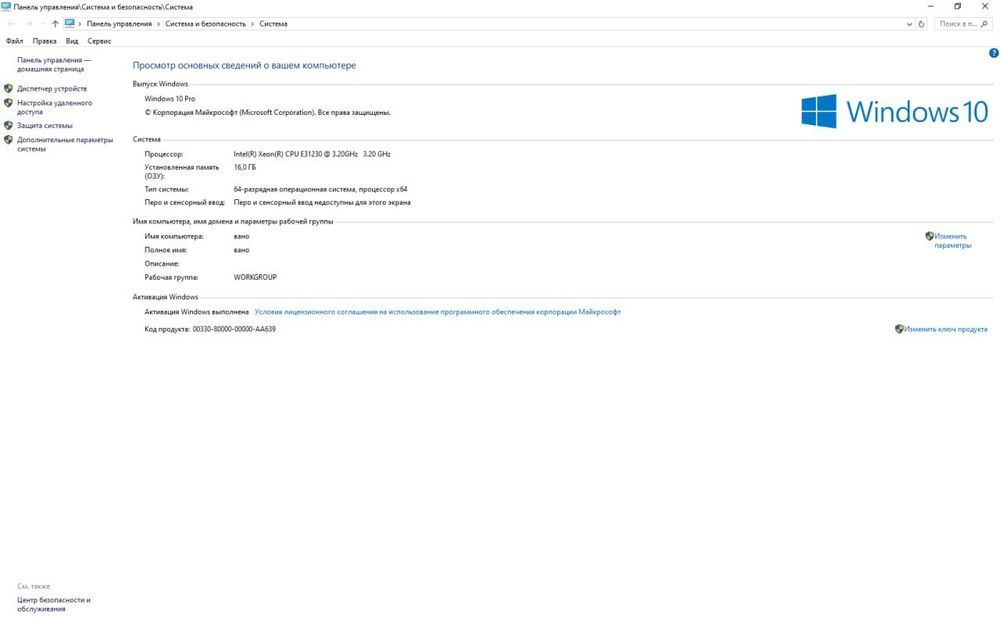Click the title bar window icon
The image size is (1000, 625).
(x=6, y=6)
